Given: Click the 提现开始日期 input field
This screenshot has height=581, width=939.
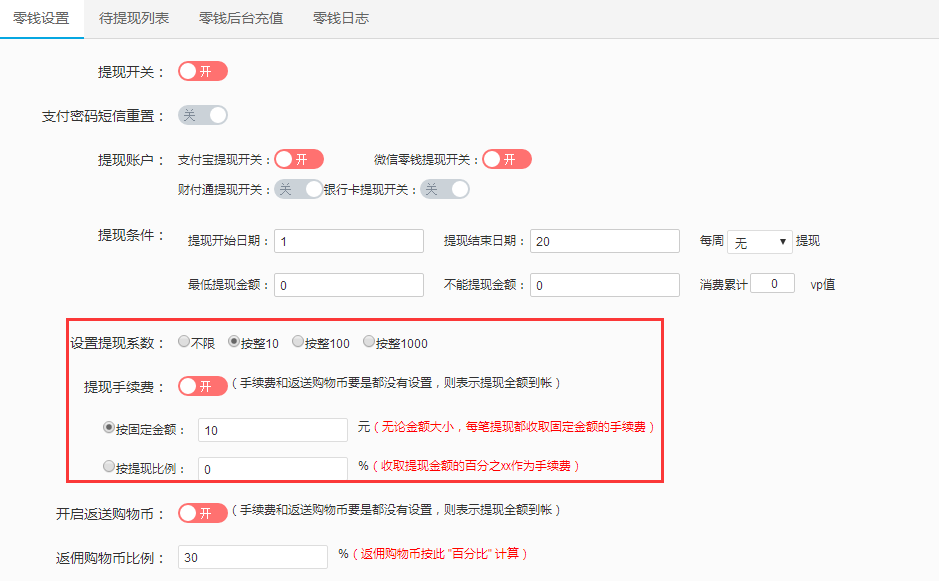Looking at the screenshot, I should point(349,241).
